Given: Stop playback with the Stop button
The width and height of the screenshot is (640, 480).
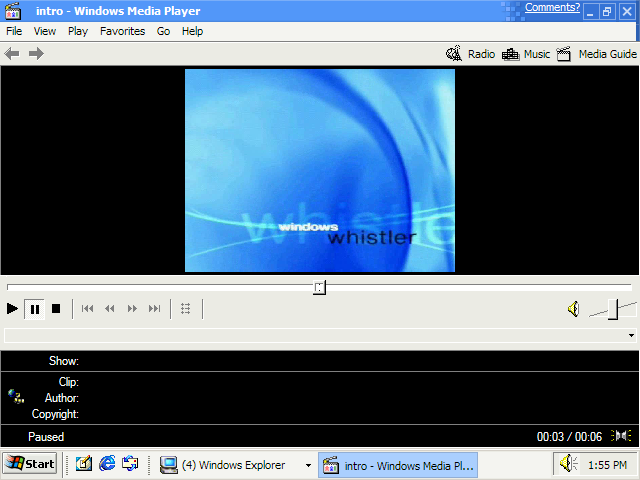Looking at the screenshot, I should point(56,309).
